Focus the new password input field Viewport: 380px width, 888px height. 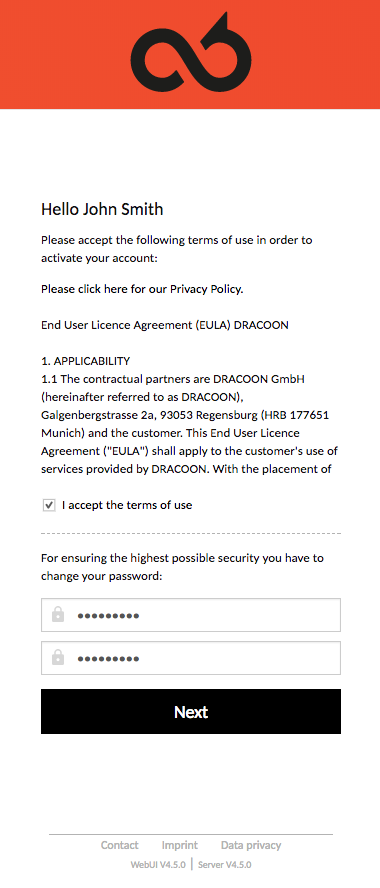tap(191, 615)
